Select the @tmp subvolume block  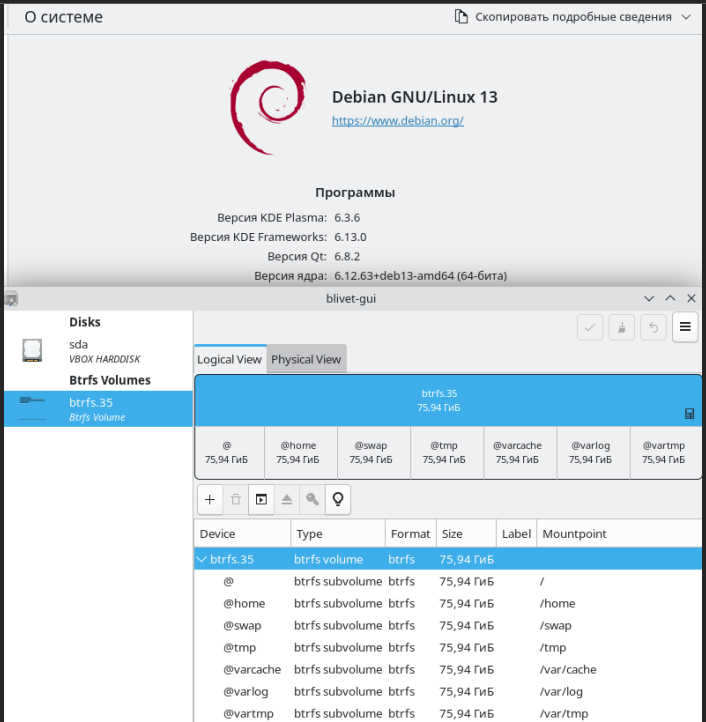coord(447,453)
